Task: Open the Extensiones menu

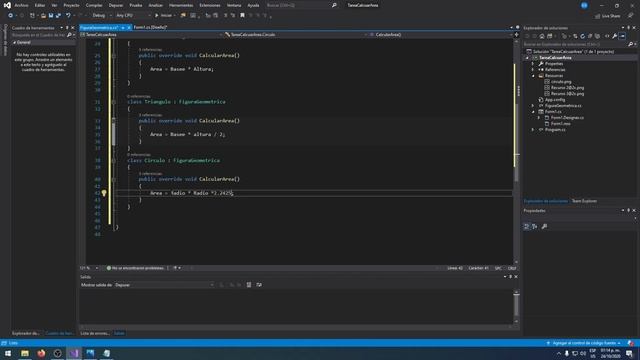Action: (x=210, y=5)
